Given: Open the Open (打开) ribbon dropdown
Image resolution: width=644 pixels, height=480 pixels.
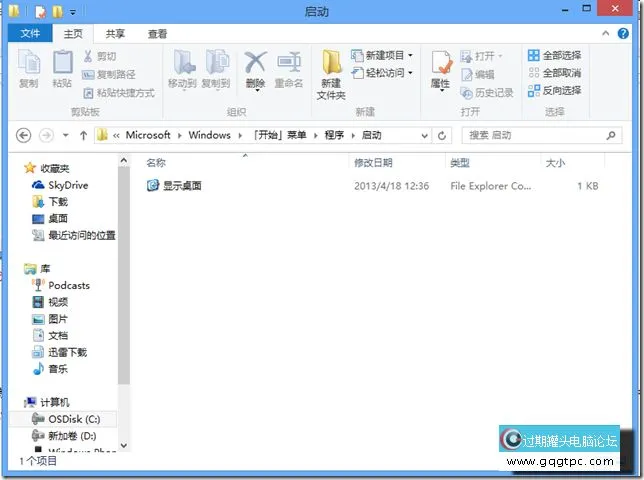Looking at the screenshot, I should tap(482, 56).
